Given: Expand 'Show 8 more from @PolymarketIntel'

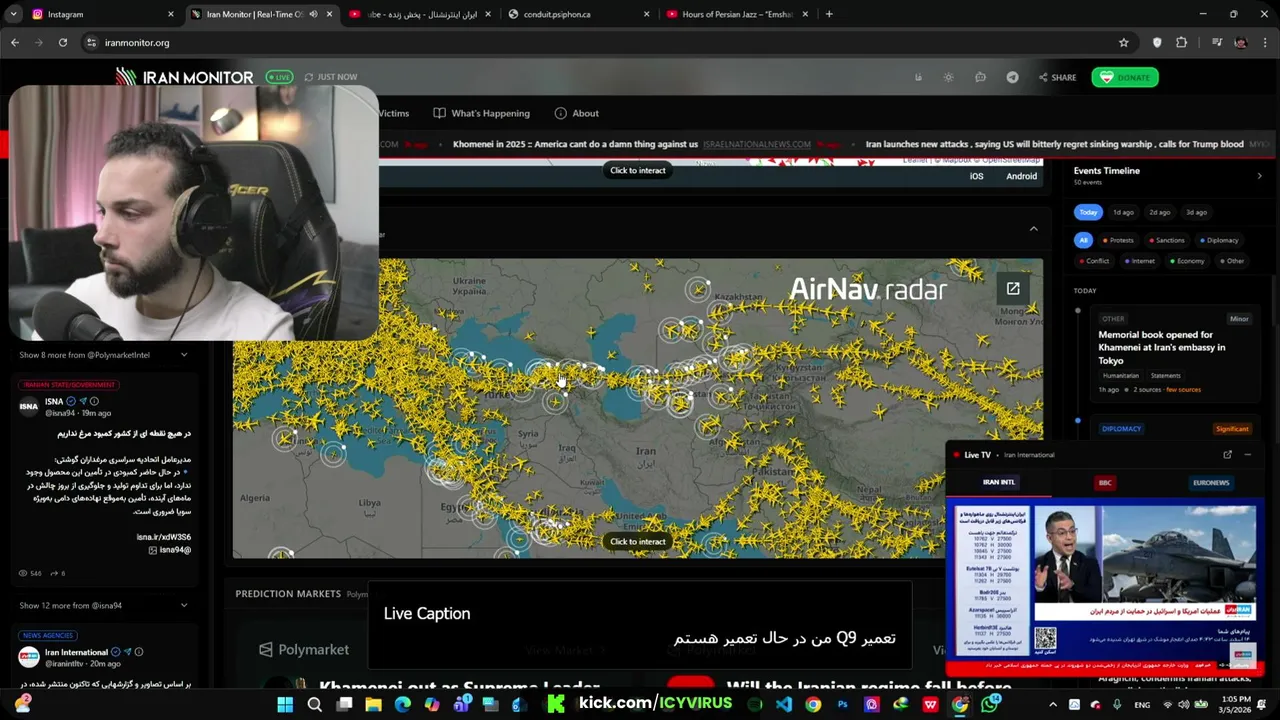Looking at the screenshot, I should [x=103, y=355].
